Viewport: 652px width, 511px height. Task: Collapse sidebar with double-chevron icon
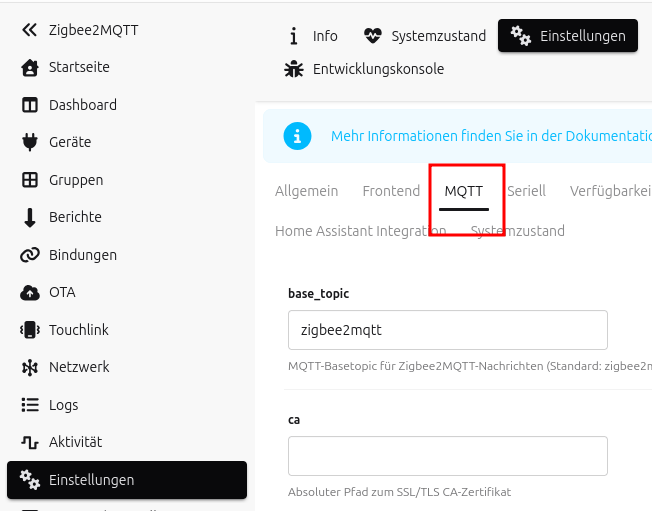point(30,30)
